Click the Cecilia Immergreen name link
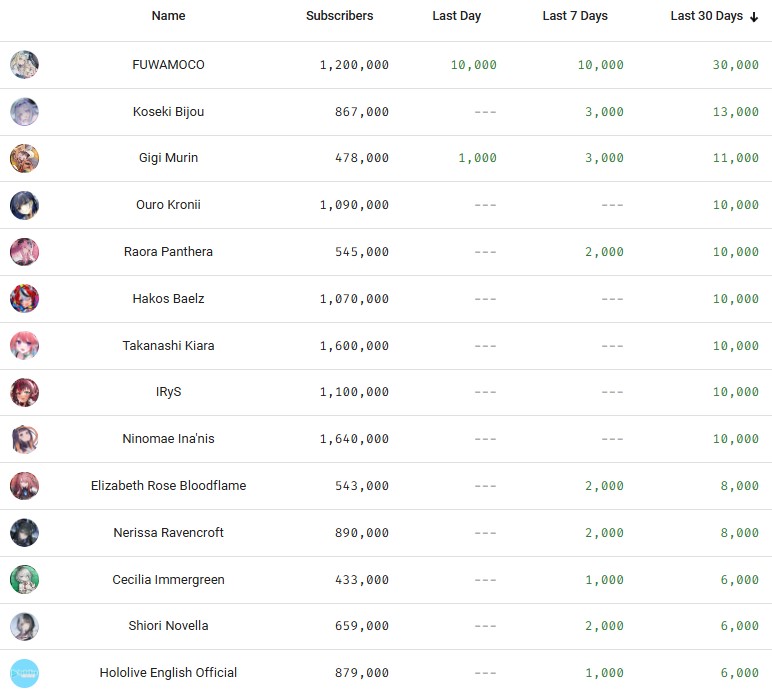 pyautogui.click(x=168, y=580)
